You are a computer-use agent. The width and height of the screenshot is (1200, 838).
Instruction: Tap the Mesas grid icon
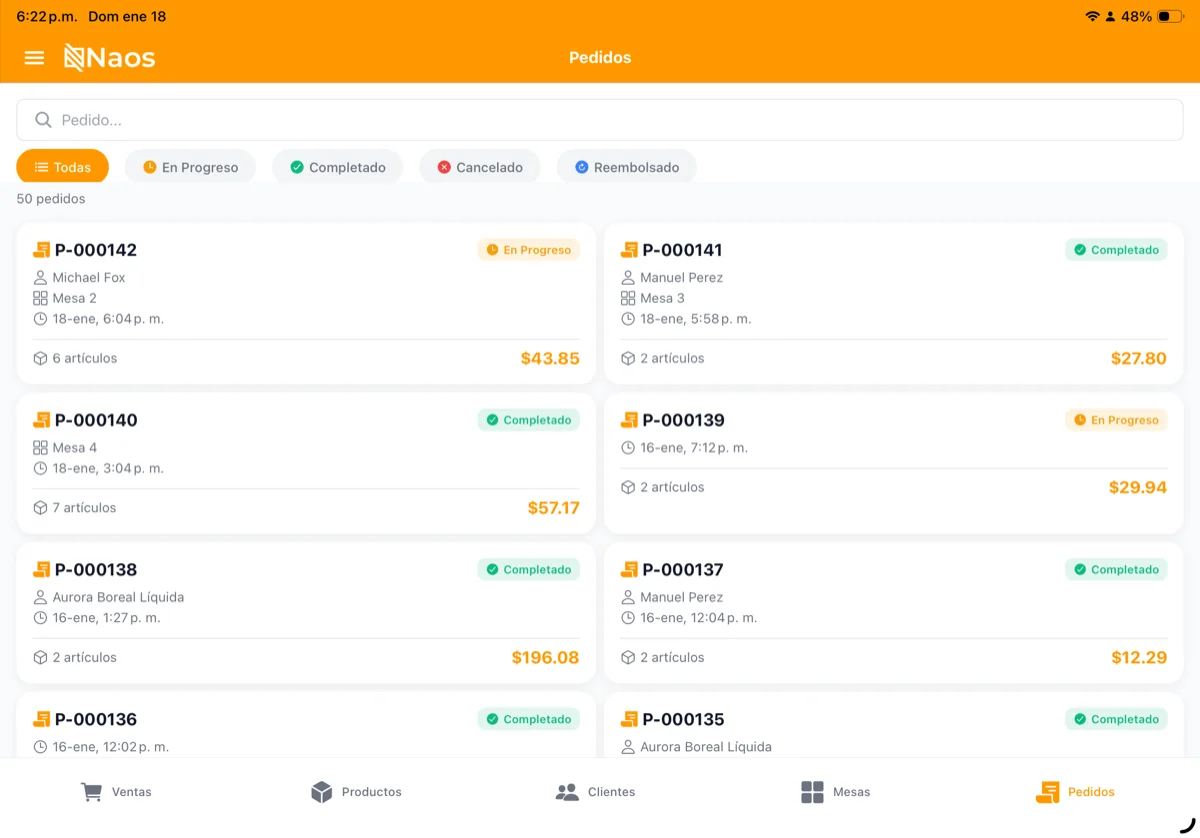click(x=812, y=792)
